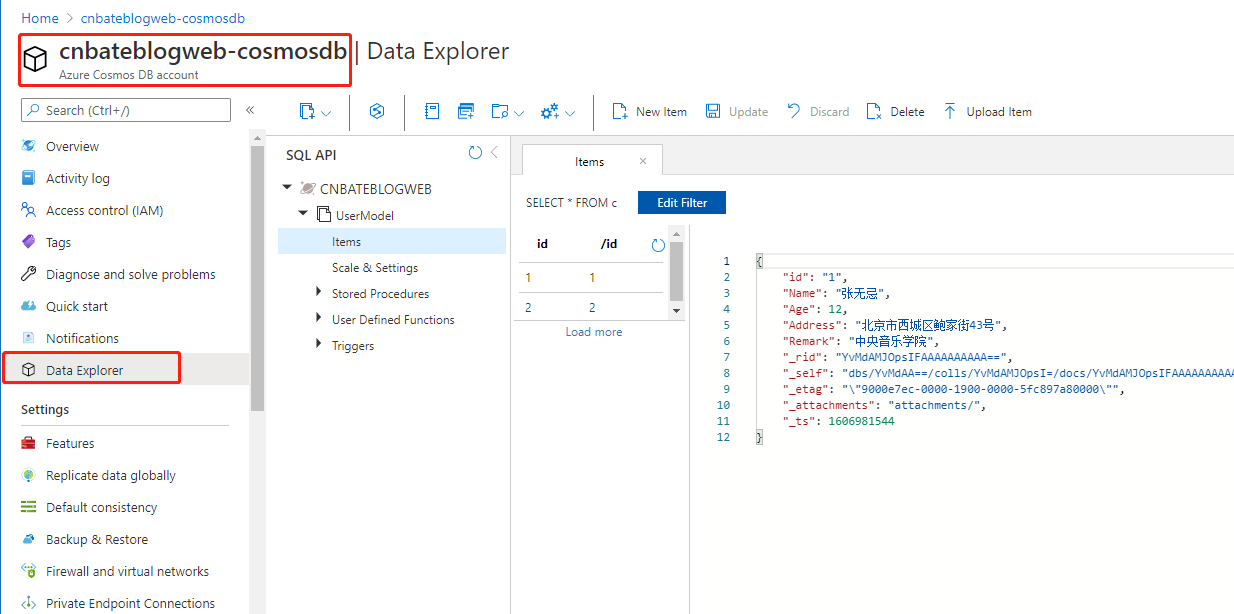This screenshot has height=614, width=1234.
Task: Click the Edit Filter button
Action: tap(682, 202)
